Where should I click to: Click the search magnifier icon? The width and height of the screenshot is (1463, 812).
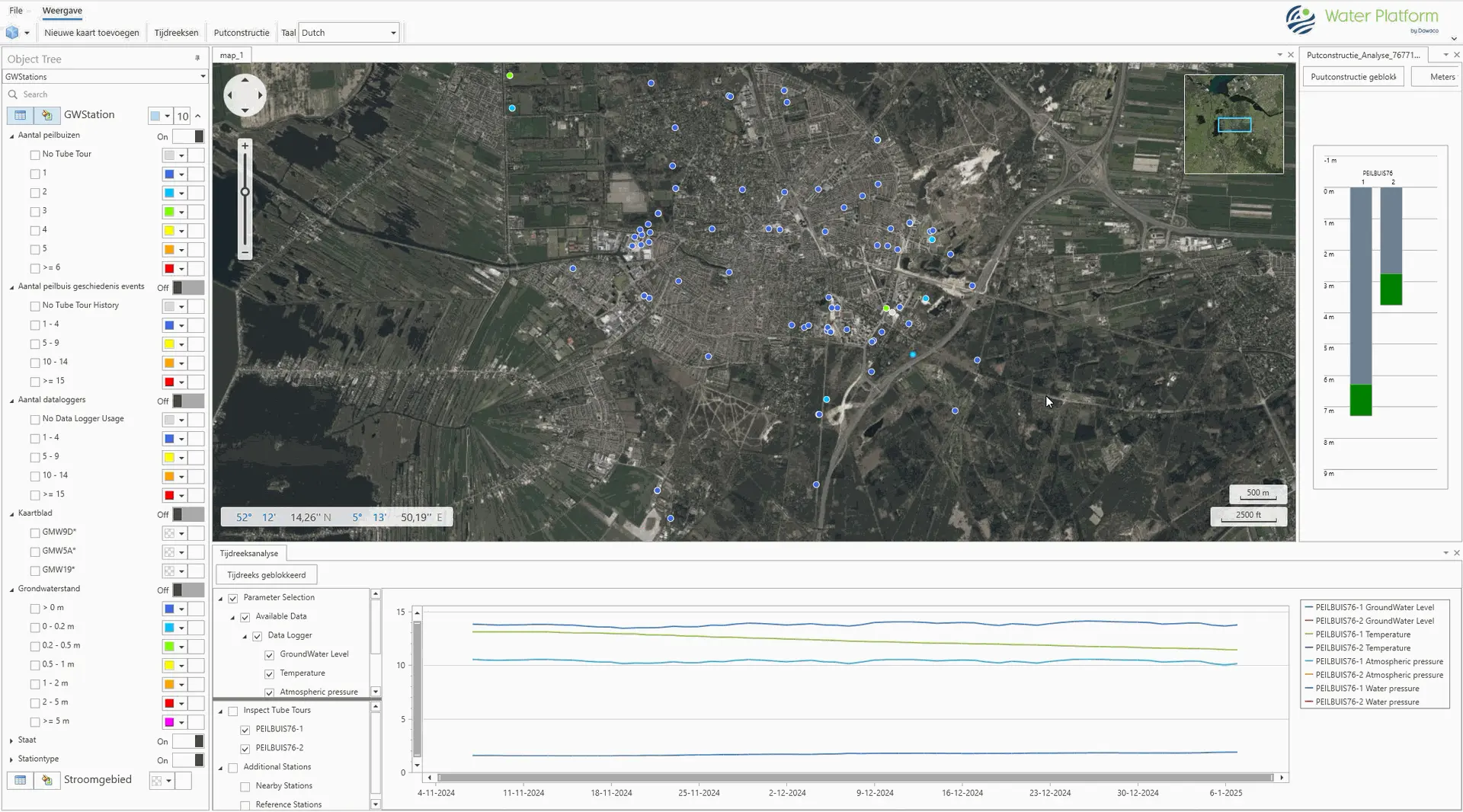(13, 94)
